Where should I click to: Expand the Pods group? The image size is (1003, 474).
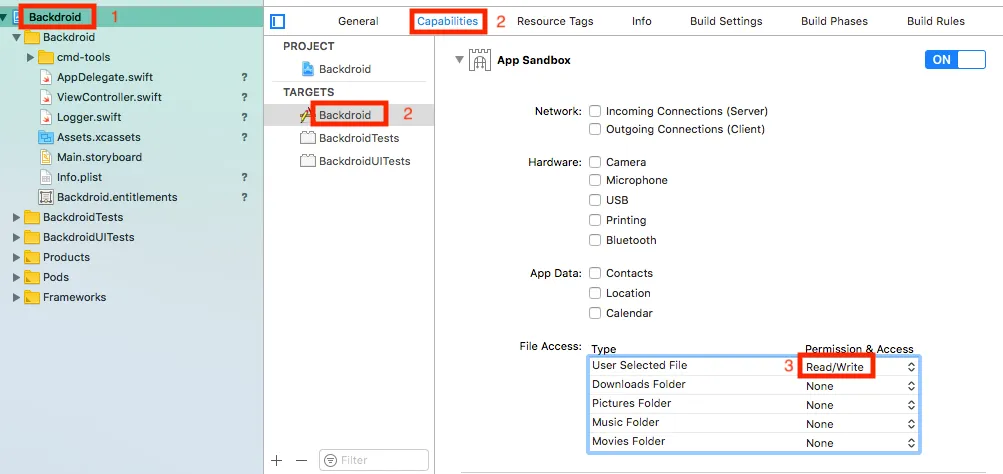coord(17,278)
